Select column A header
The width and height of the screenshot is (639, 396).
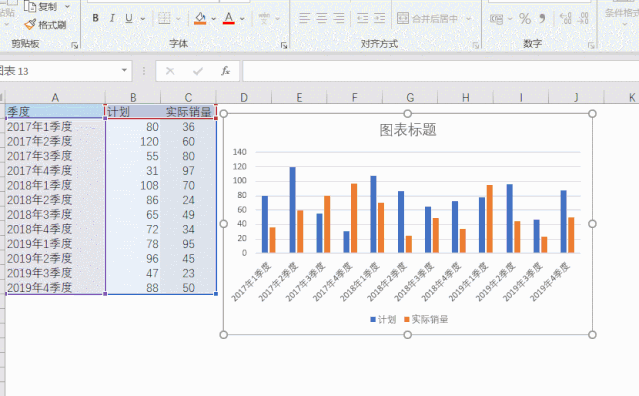click(55, 97)
